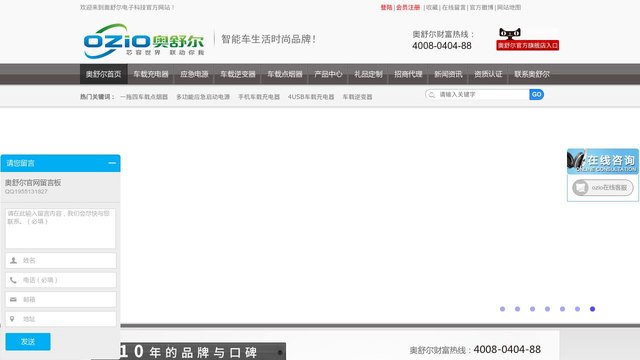Go to 奥舒尔首页 nav tab
This screenshot has height=360, width=640.
pos(103,74)
